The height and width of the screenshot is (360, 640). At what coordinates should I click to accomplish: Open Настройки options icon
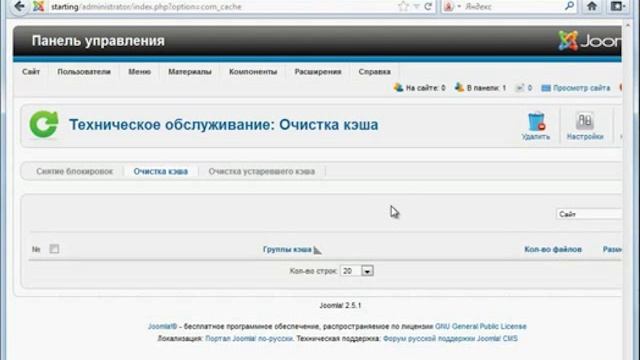pos(584,121)
